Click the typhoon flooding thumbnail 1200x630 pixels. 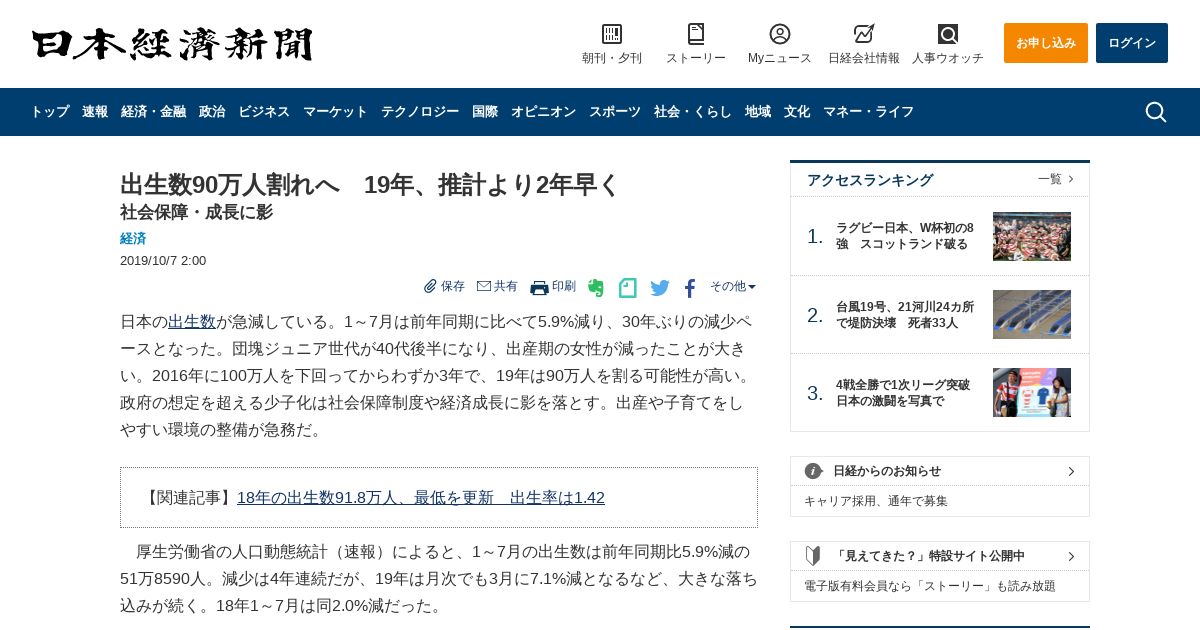pos(1032,314)
